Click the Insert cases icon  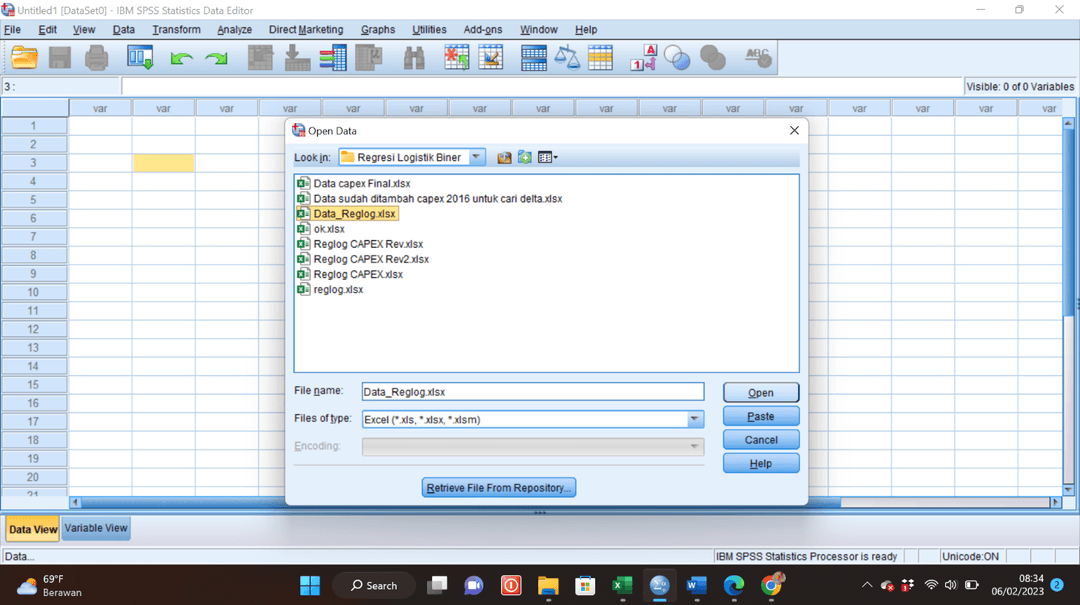click(x=456, y=58)
